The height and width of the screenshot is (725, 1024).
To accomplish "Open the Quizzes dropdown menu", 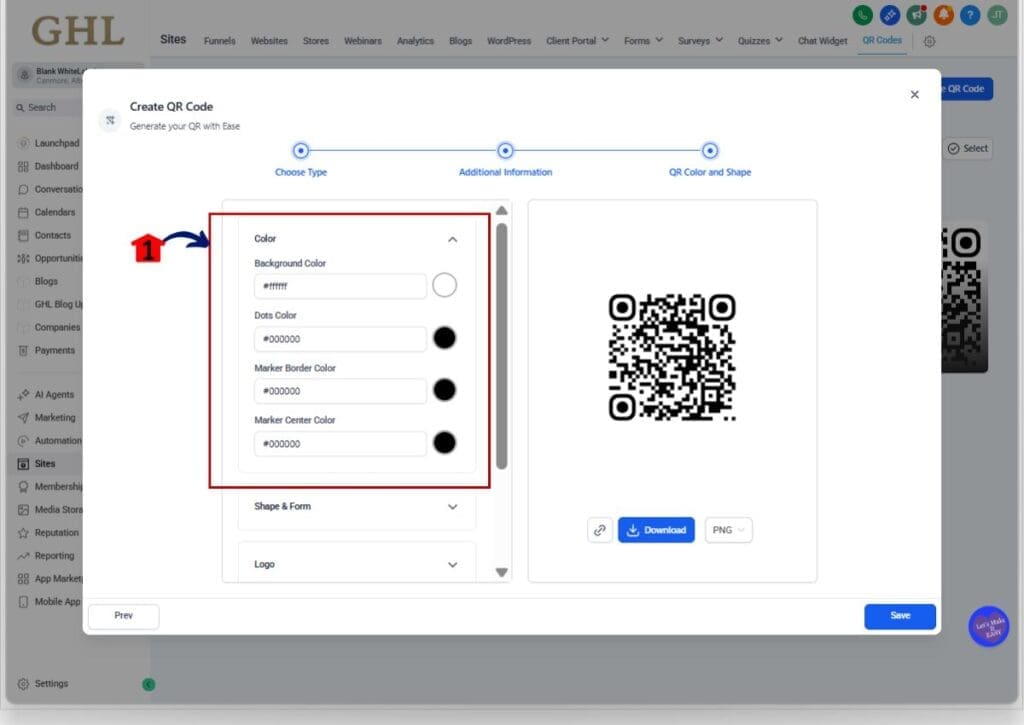I will click(x=760, y=40).
